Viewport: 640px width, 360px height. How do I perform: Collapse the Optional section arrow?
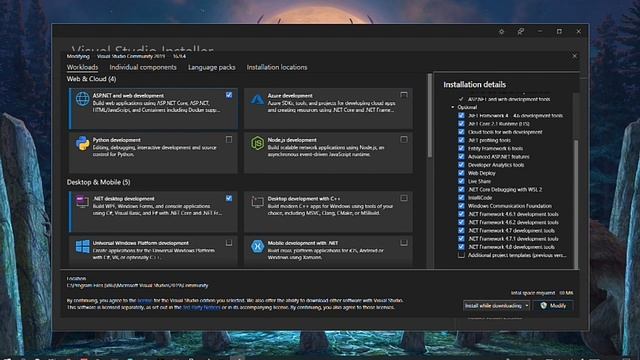coord(453,107)
